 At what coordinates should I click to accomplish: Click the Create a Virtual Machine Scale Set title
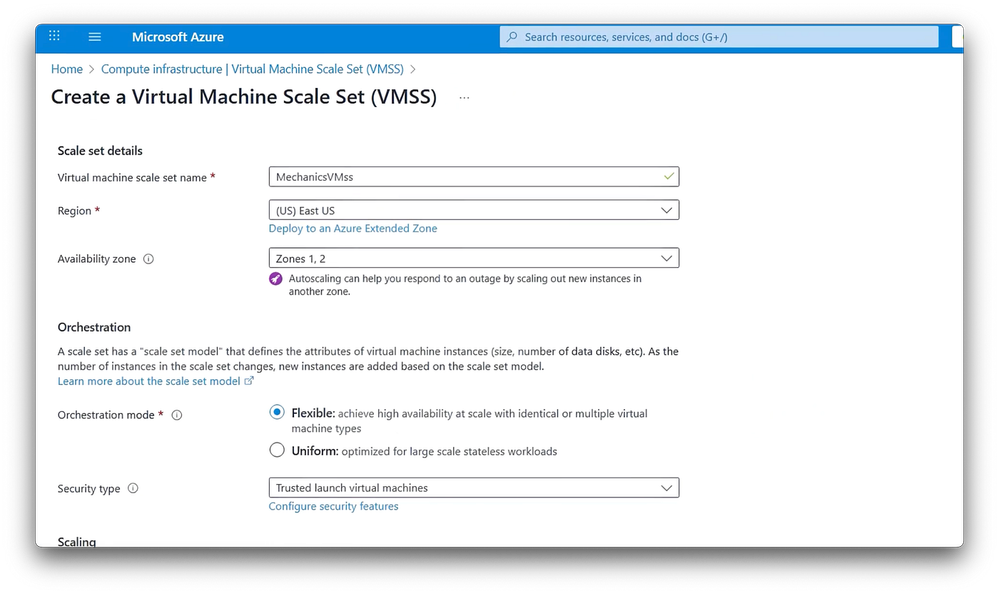[244, 97]
